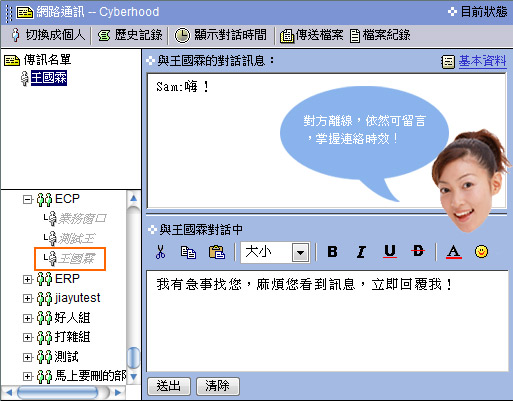Click the 測試 group icon
The image size is (513, 401).
pos(44,357)
